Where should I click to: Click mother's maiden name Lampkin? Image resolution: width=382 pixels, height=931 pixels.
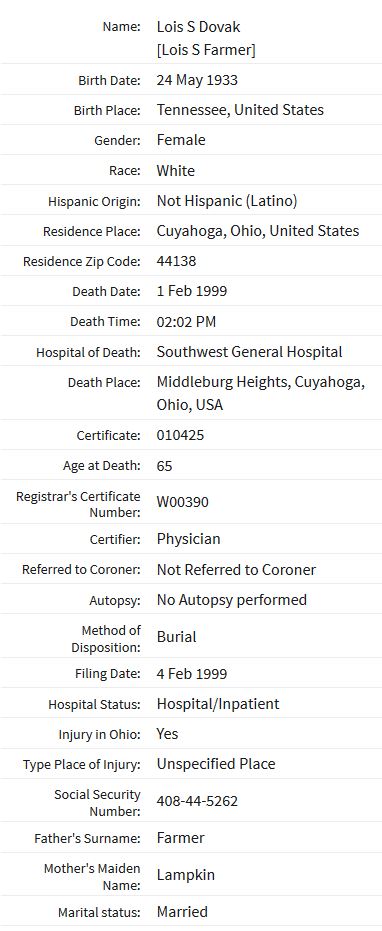186,875
